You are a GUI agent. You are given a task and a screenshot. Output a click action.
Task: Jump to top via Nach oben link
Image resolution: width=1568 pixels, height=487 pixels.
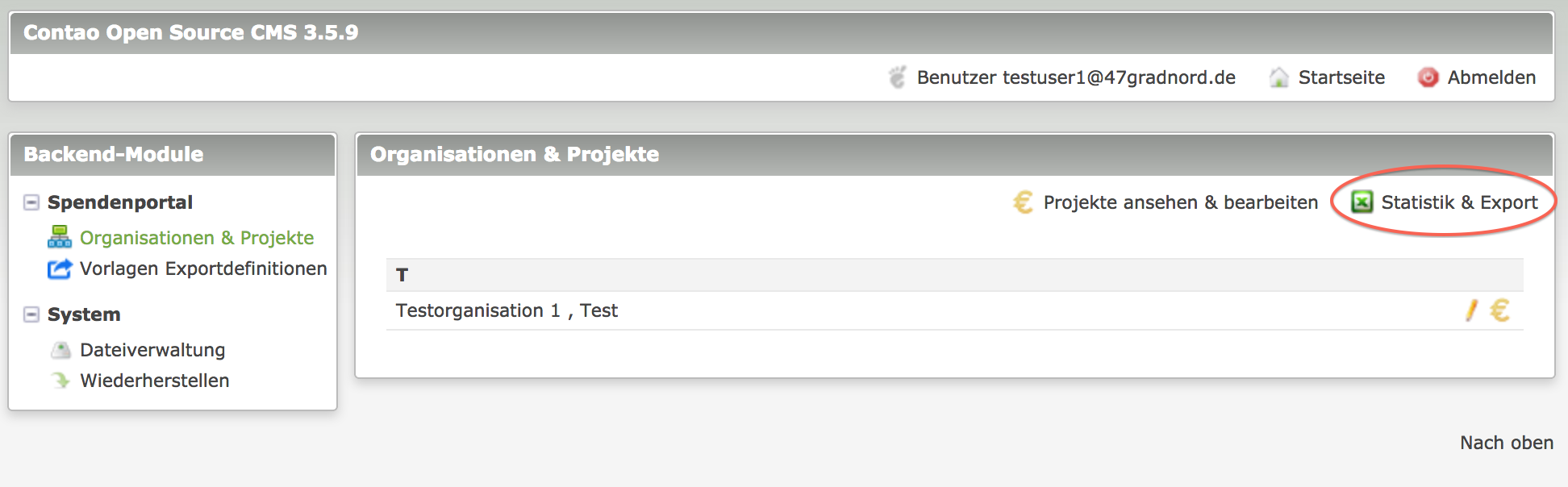1506,443
